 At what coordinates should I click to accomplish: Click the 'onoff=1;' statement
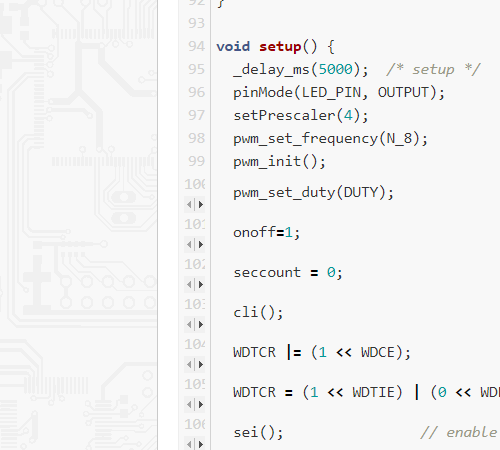(267, 232)
